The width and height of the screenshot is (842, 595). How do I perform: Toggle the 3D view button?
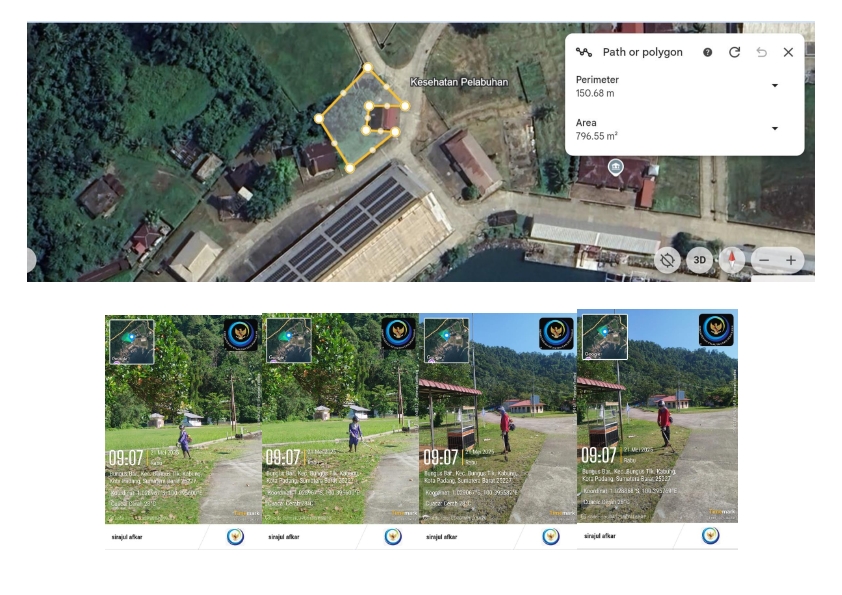699,260
